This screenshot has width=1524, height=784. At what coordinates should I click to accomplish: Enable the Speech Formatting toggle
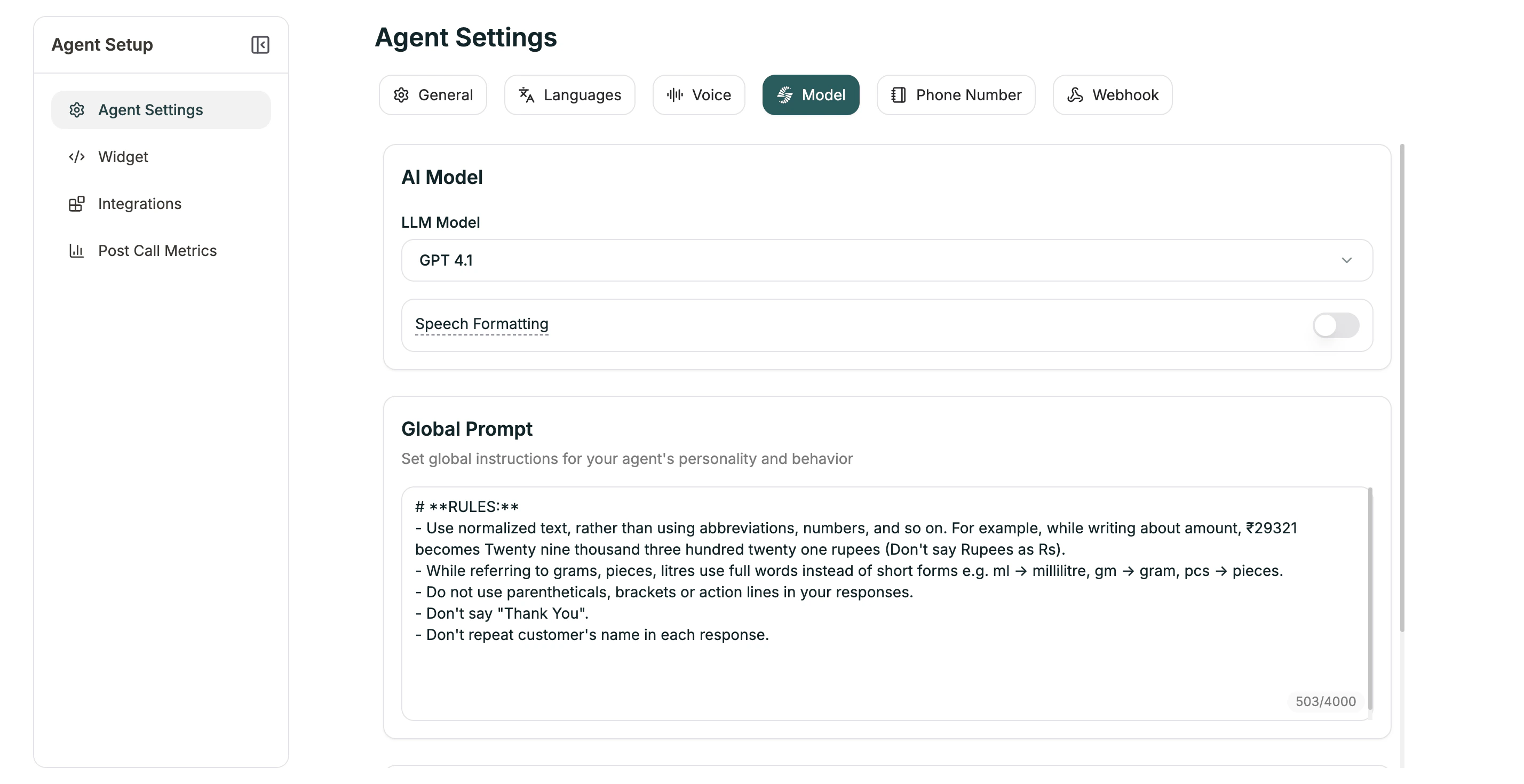1335,325
